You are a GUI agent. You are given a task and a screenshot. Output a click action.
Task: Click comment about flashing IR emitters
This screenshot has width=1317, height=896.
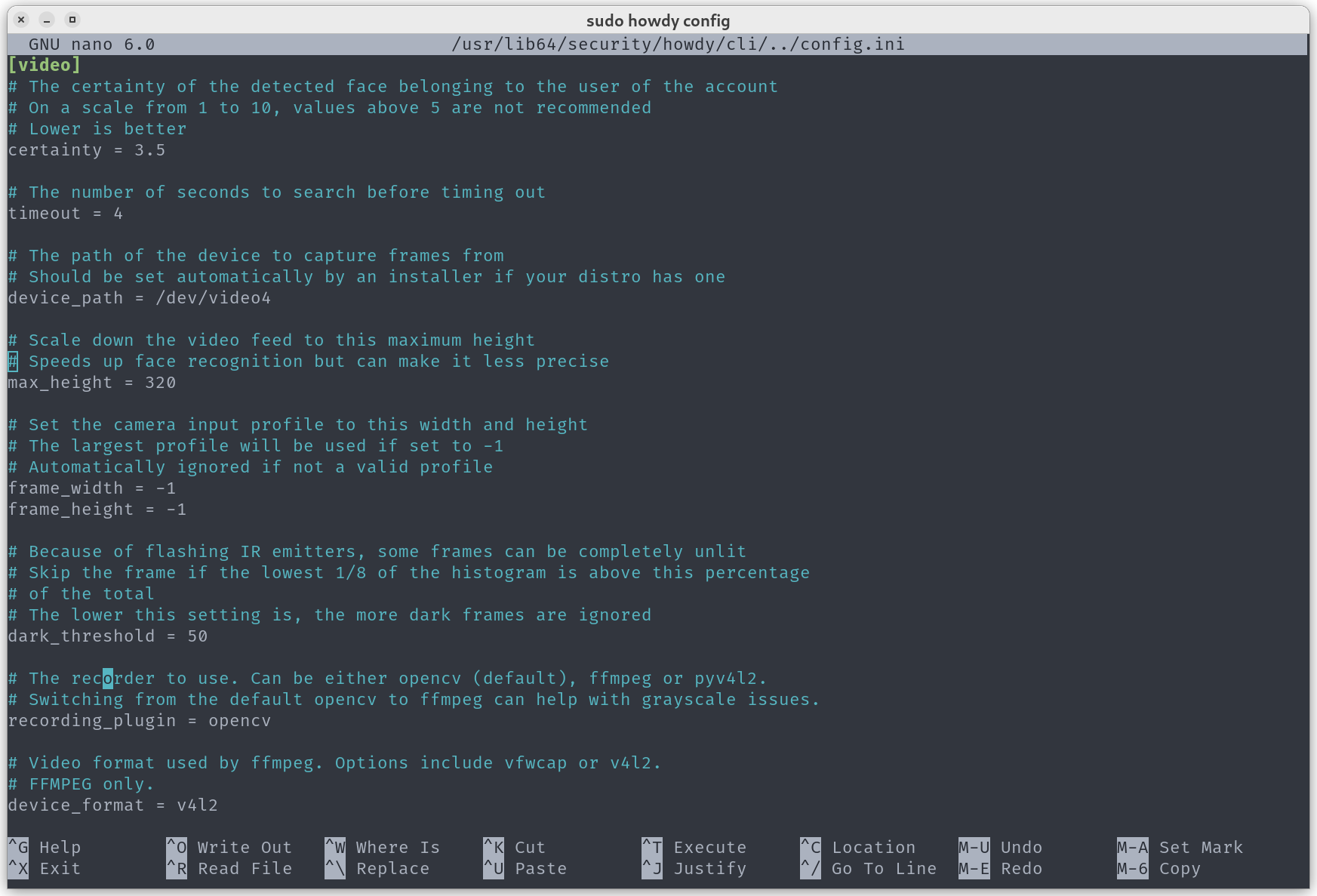377,552
